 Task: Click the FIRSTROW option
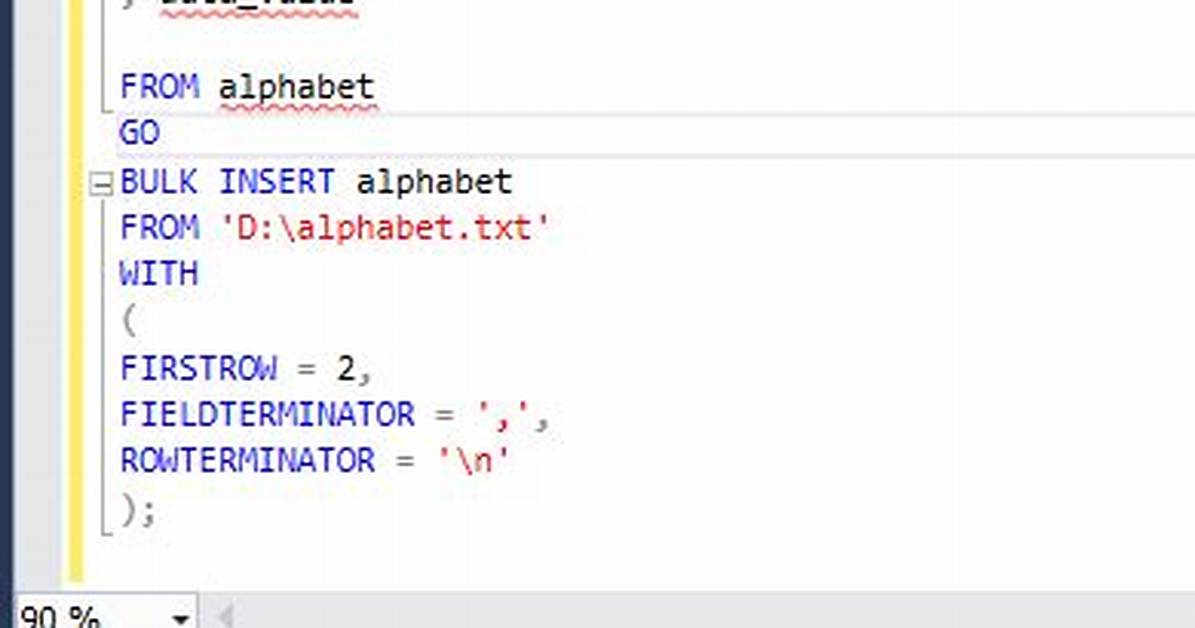click(199, 369)
